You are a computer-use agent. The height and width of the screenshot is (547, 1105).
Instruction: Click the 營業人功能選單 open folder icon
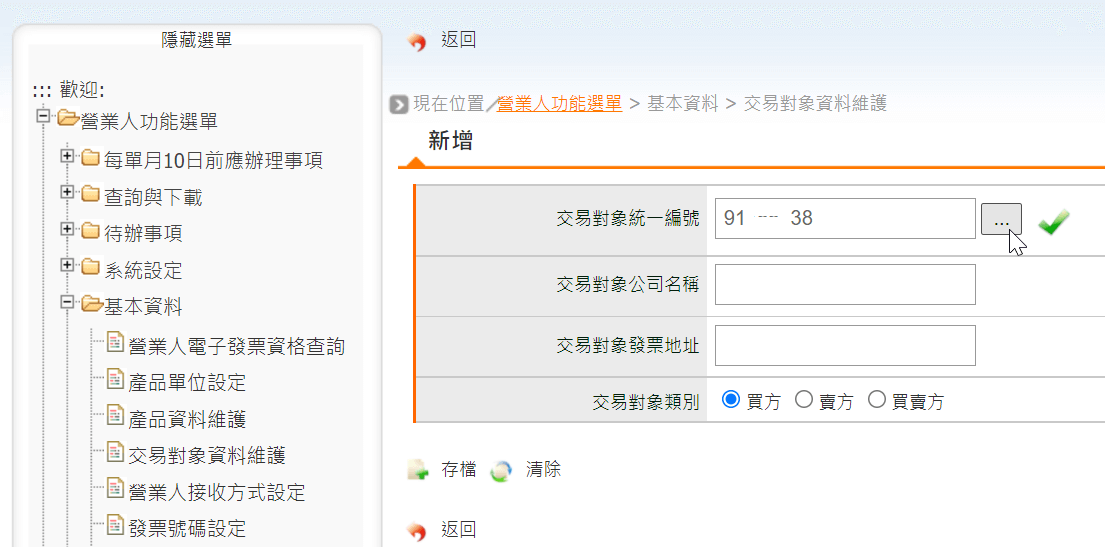point(68,118)
